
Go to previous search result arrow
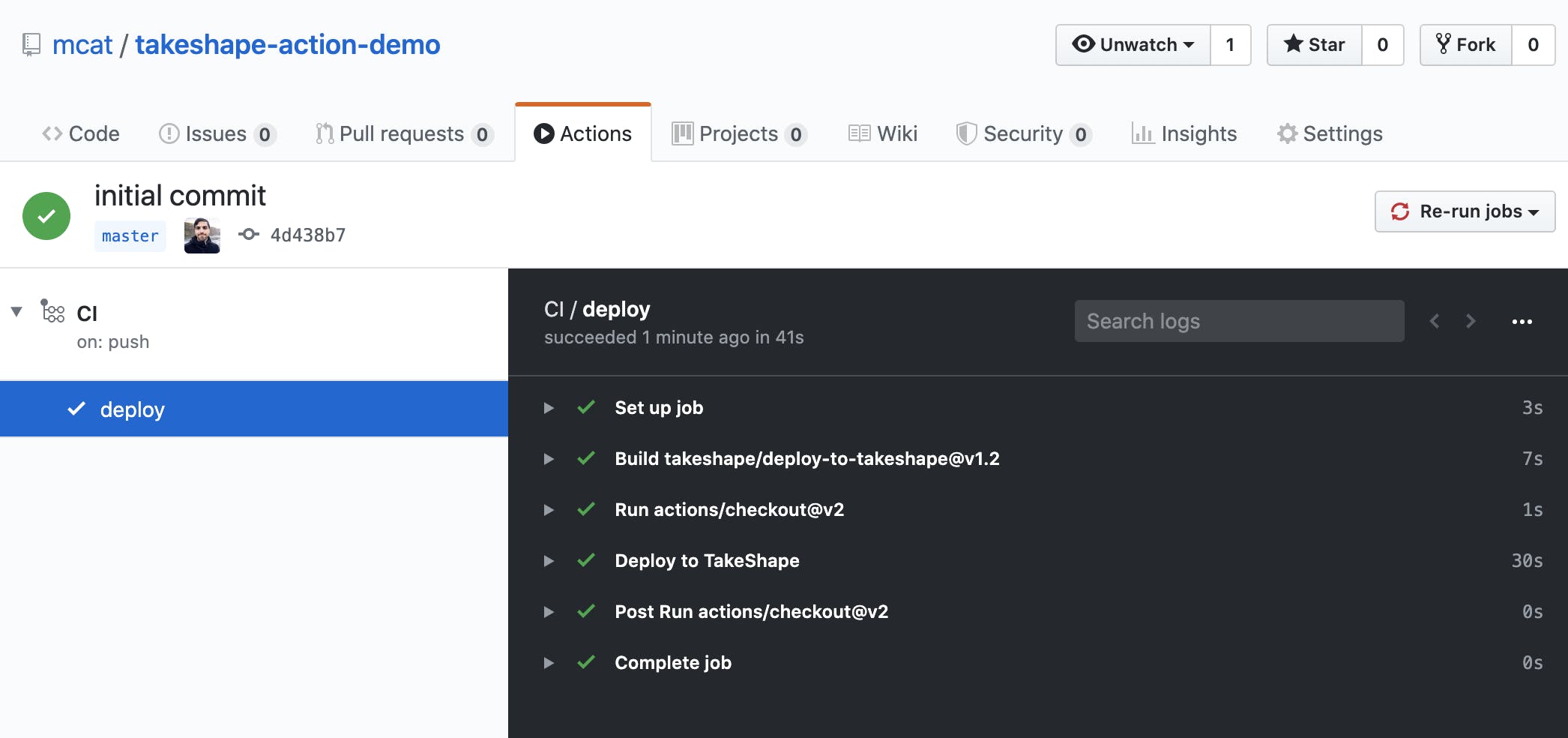(1435, 321)
